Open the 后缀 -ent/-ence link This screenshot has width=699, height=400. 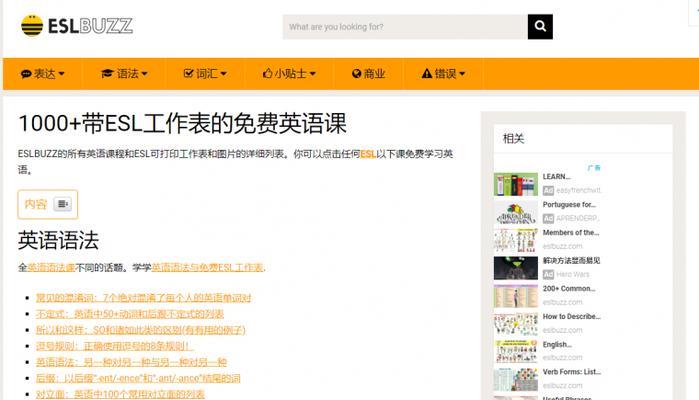tap(138, 378)
